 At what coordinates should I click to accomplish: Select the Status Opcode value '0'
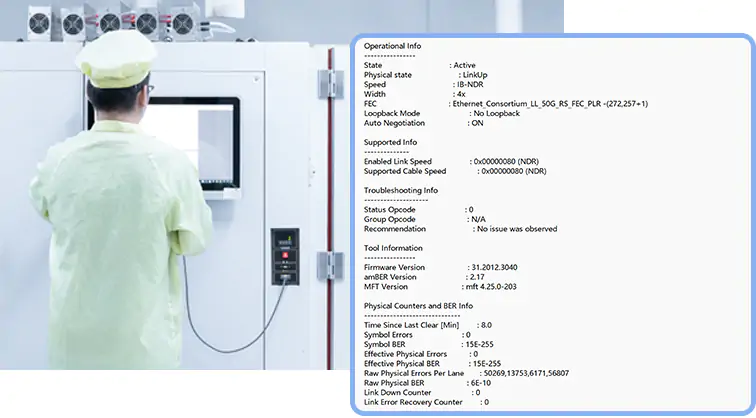(471, 210)
